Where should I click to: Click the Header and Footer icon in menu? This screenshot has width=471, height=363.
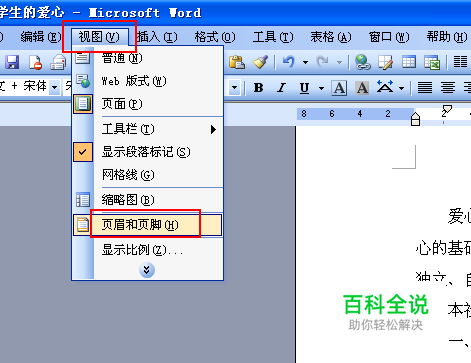click(x=83, y=224)
